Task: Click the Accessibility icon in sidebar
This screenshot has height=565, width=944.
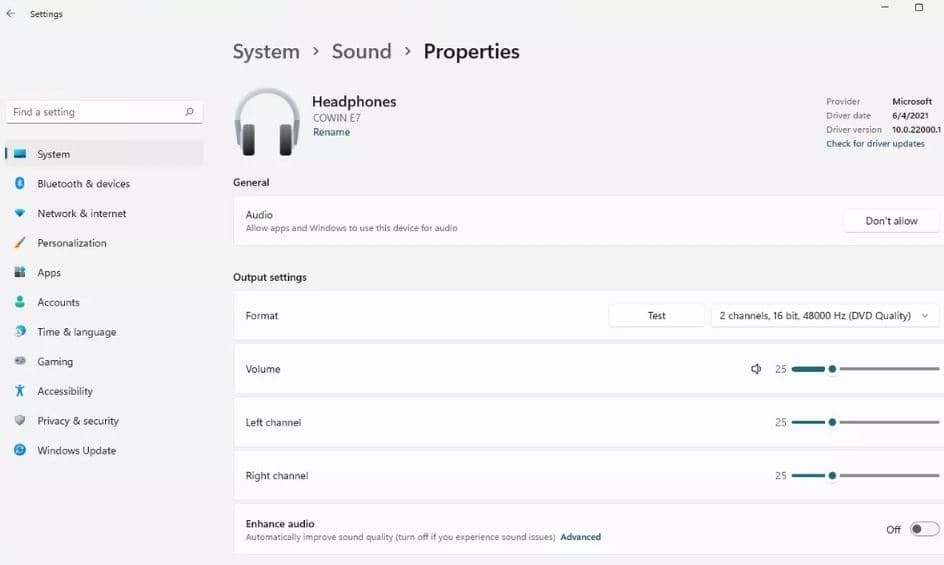Action: [19, 391]
